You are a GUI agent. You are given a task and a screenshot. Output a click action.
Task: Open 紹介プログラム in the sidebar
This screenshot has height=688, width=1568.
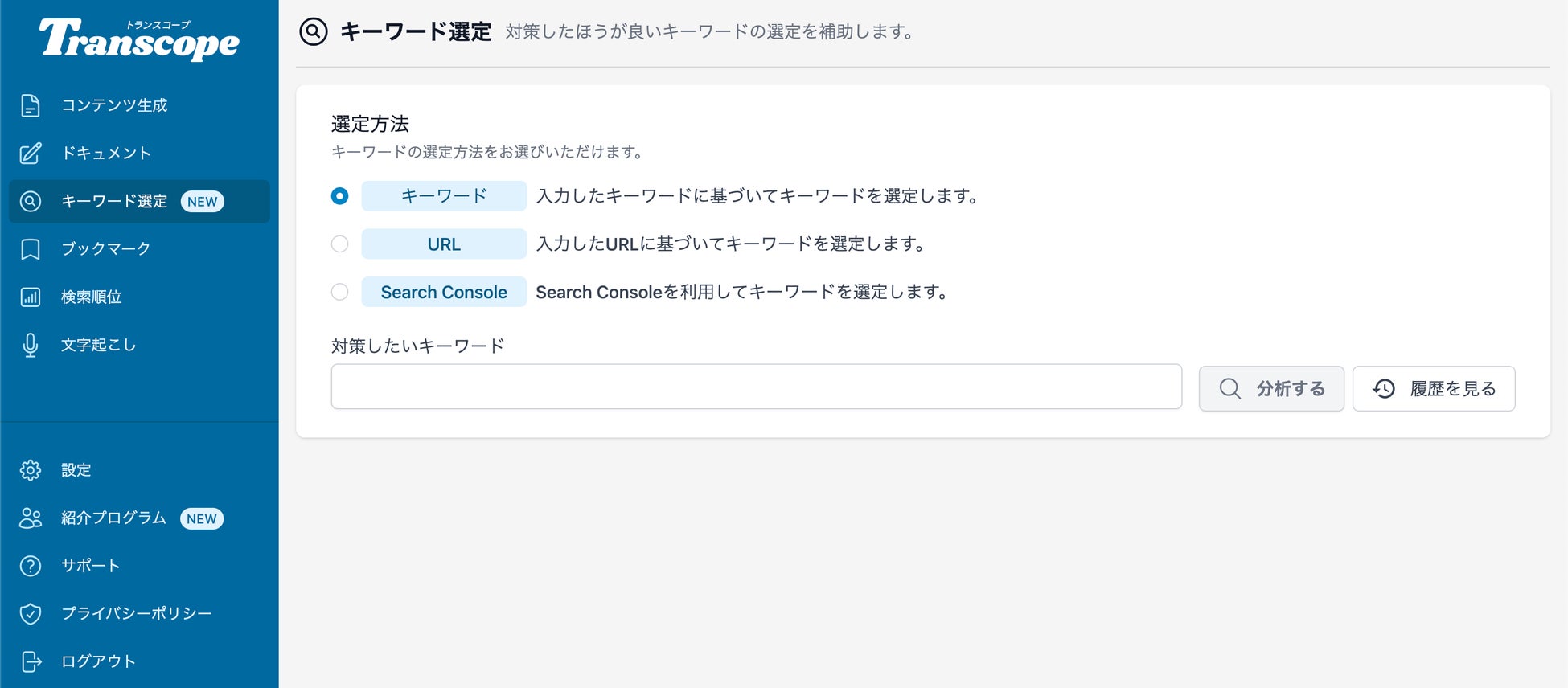pos(113,518)
